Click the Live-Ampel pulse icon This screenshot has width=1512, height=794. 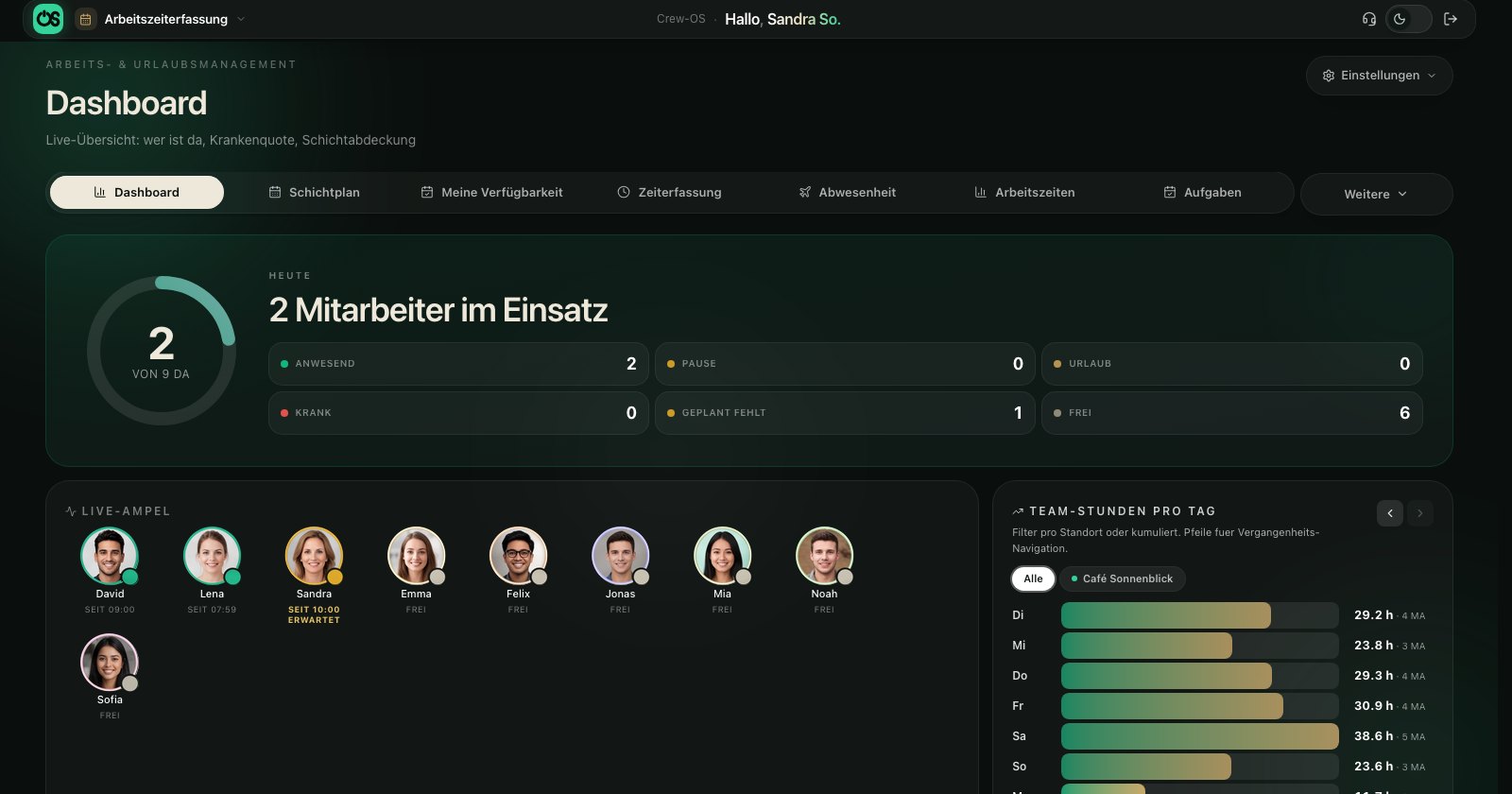click(x=71, y=511)
